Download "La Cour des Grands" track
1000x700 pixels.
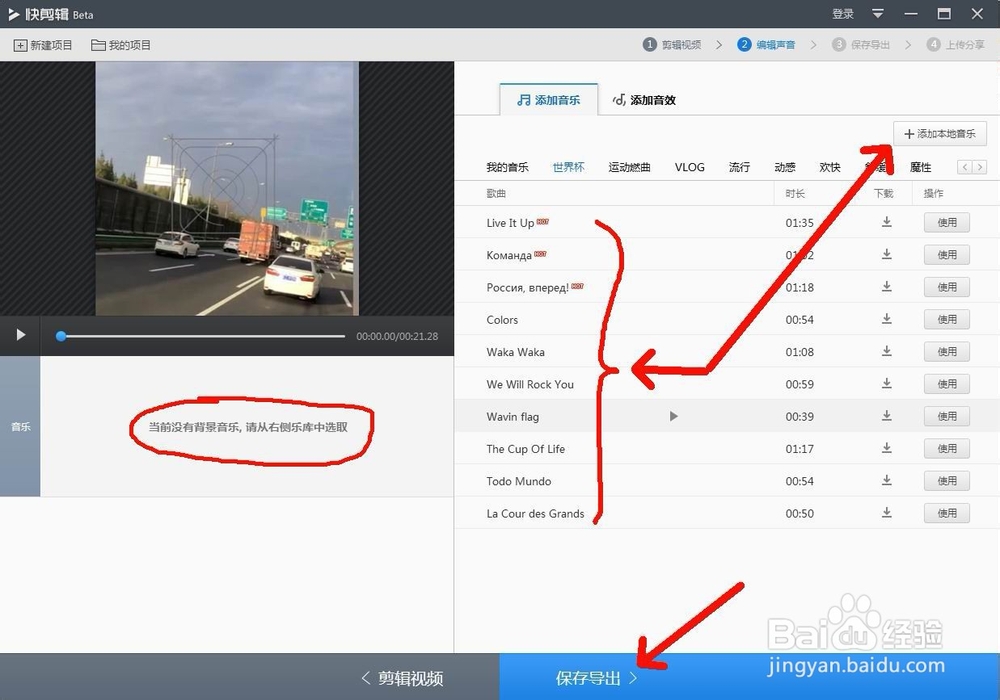click(x=886, y=513)
